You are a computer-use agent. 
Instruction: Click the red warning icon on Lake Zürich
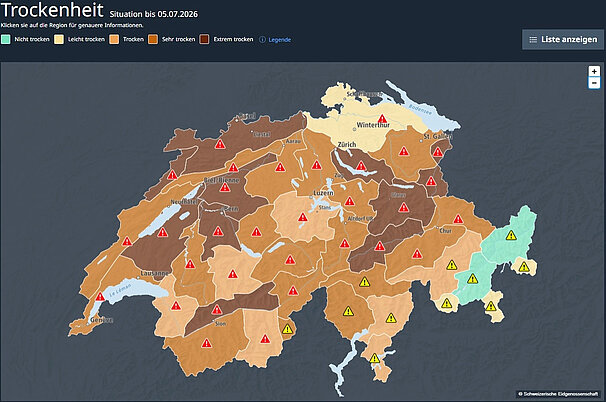(x=361, y=166)
